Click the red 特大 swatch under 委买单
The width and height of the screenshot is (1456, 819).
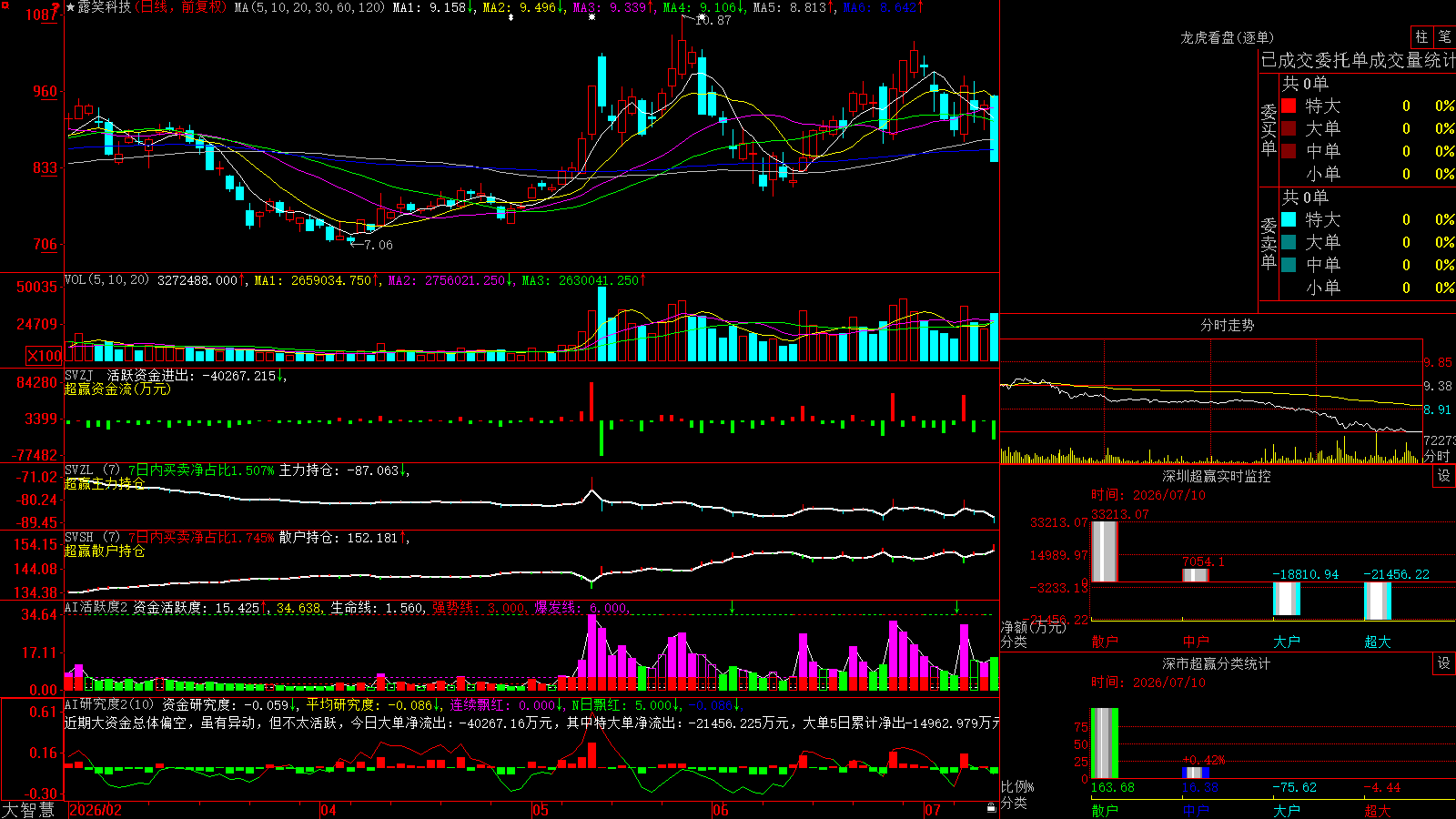click(1289, 106)
